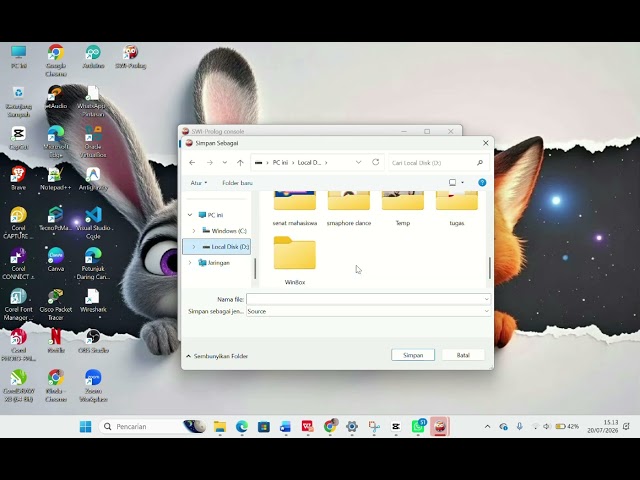Expand the Jaringan tree node

[190, 263]
